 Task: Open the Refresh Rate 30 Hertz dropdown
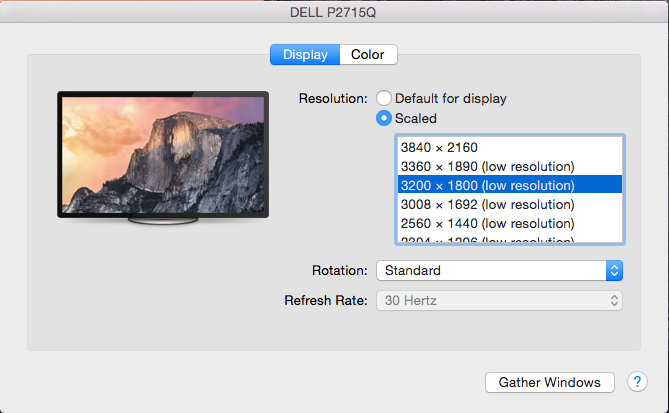(x=499, y=301)
